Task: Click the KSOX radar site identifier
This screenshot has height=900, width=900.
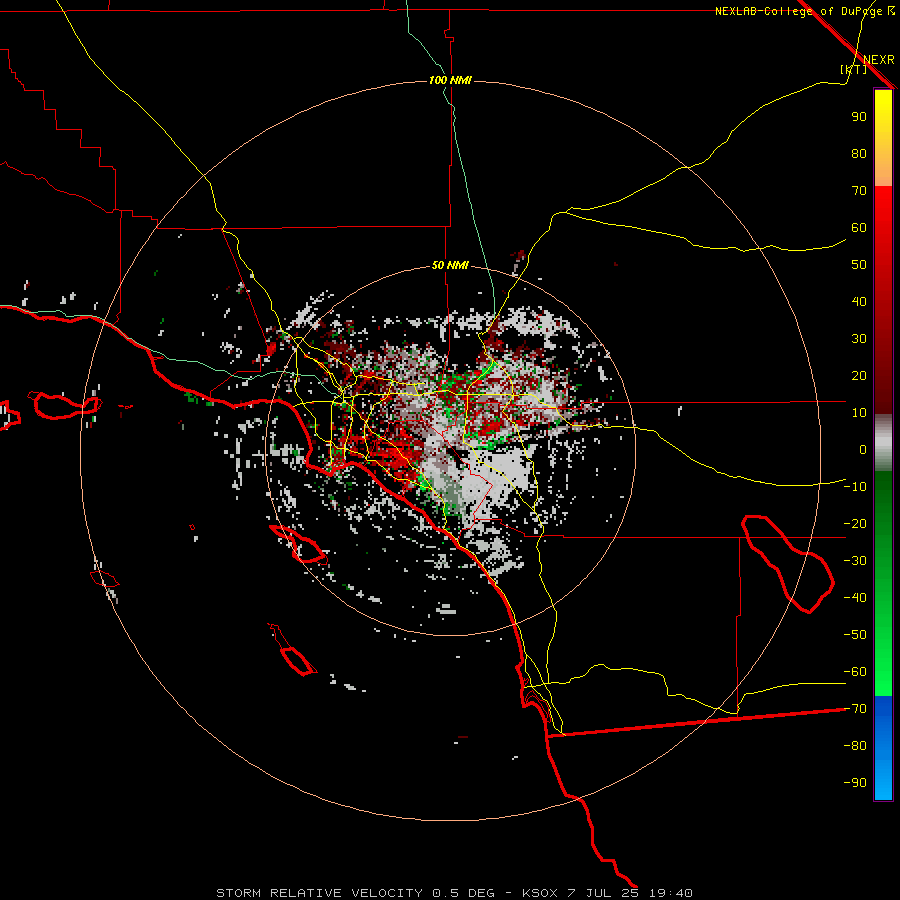Action: pos(540,893)
